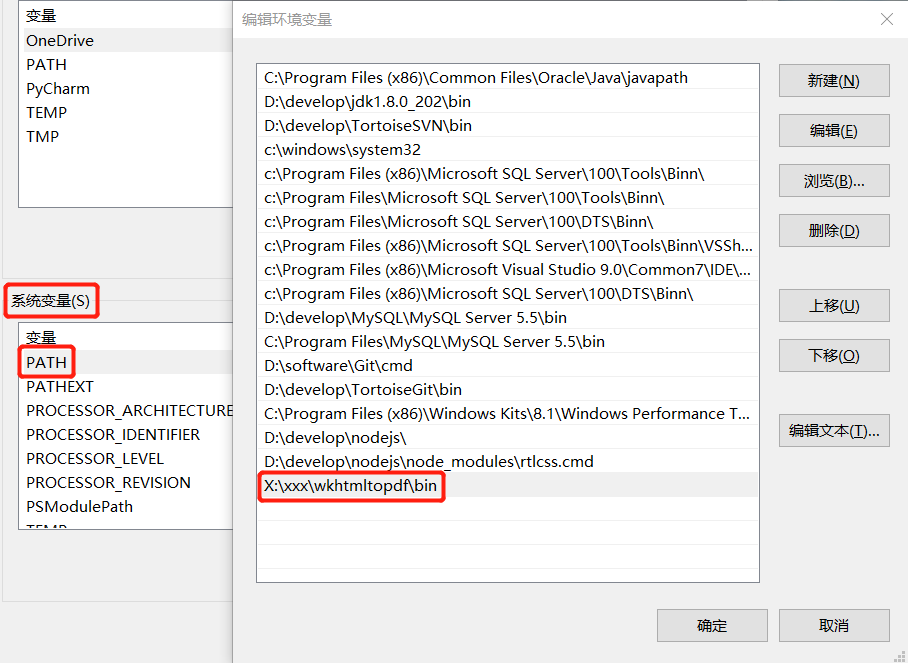Select x86 SQL Server 100\Tools\Binn\ entry

point(508,174)
